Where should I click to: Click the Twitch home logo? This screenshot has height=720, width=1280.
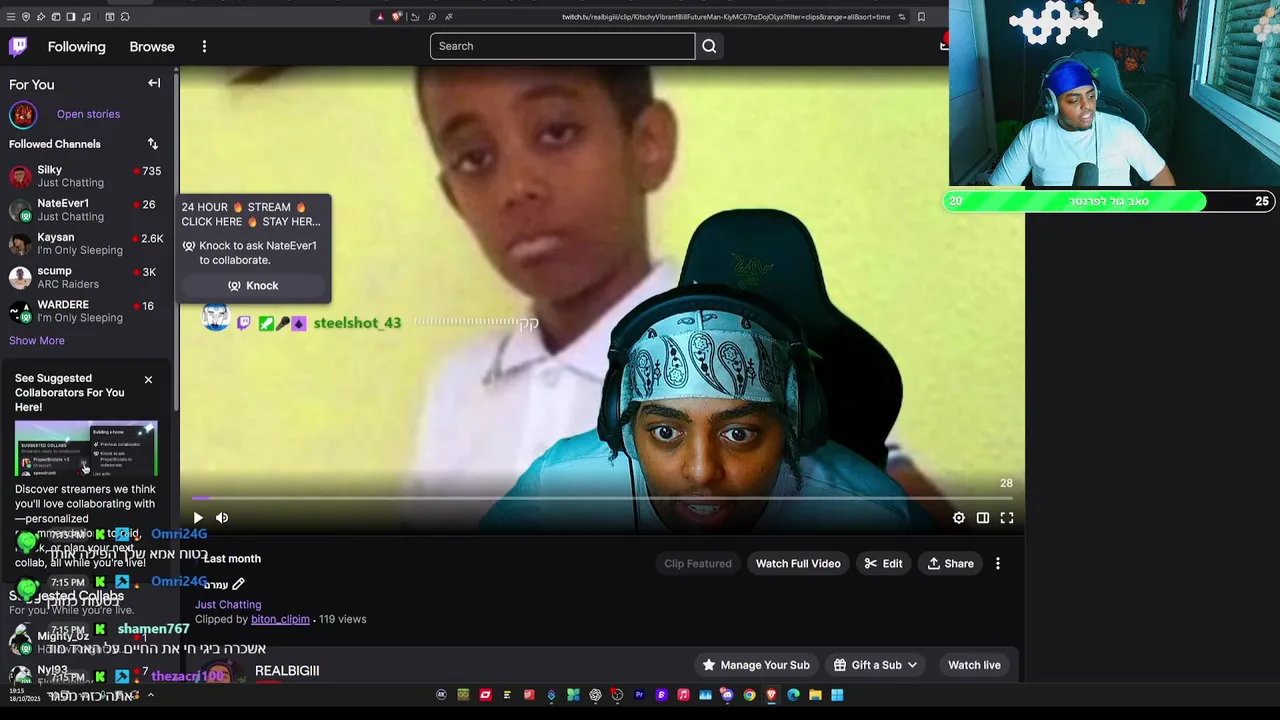pos(18,46)
